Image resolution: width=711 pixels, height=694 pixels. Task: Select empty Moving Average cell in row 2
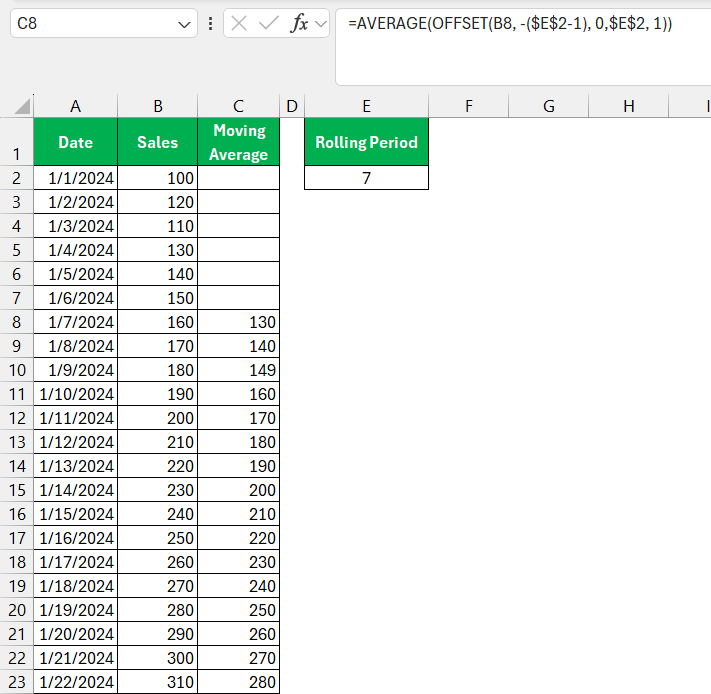pyautogui.click(x=239, y=178)
